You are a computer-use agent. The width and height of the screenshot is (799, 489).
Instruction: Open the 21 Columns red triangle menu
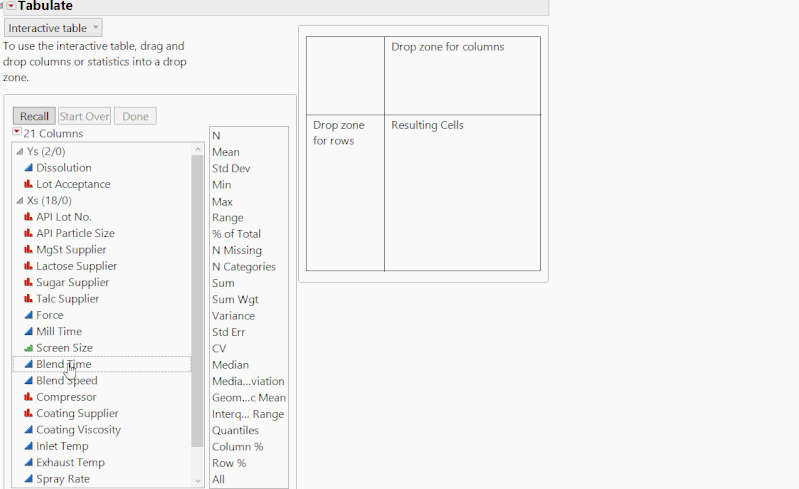point(17,132)
